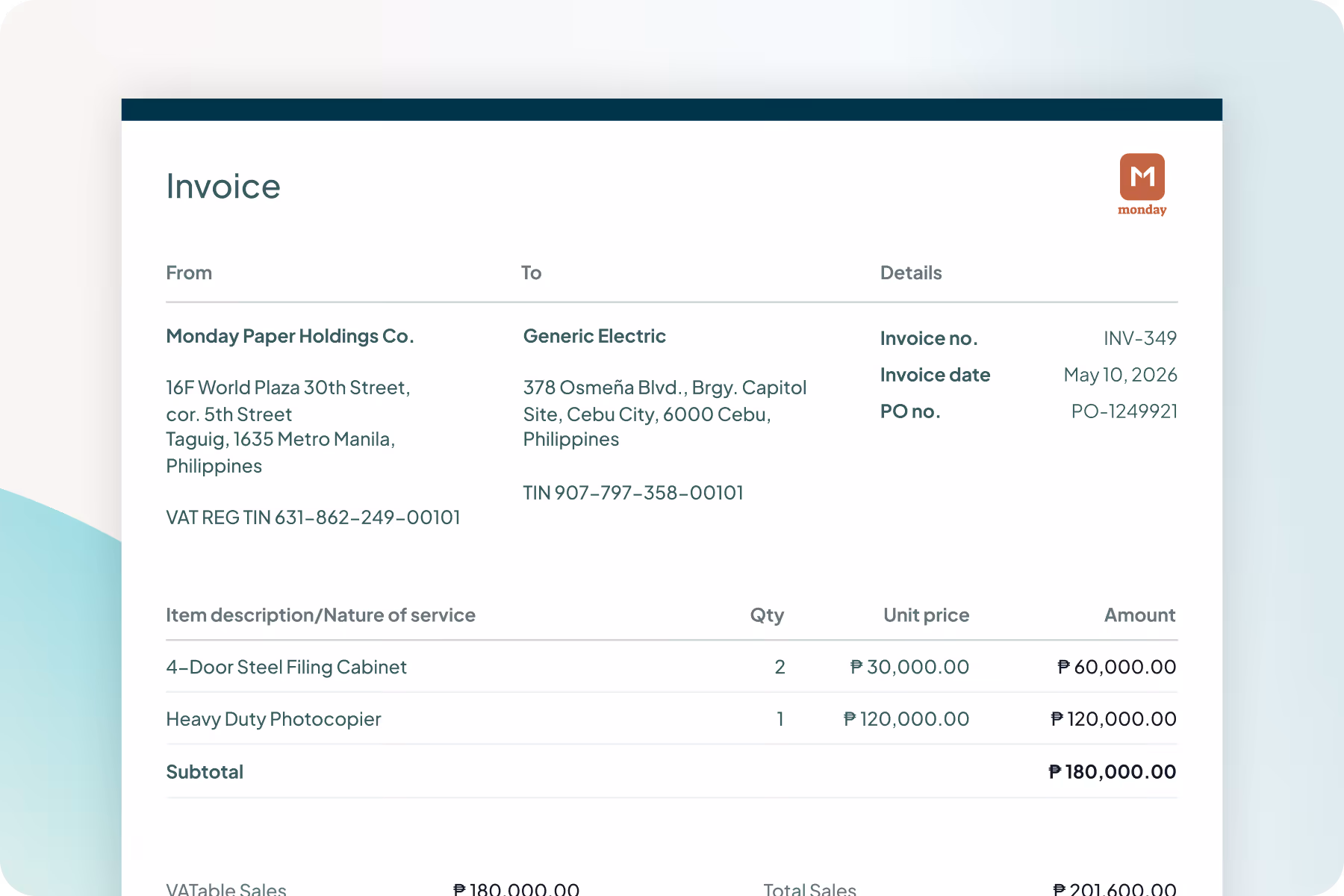Select the 4-Door Steel Filing Cabinet item
Image resolution: width=1344 pixels, height=896 pixels.
click(x=286, y=667)
